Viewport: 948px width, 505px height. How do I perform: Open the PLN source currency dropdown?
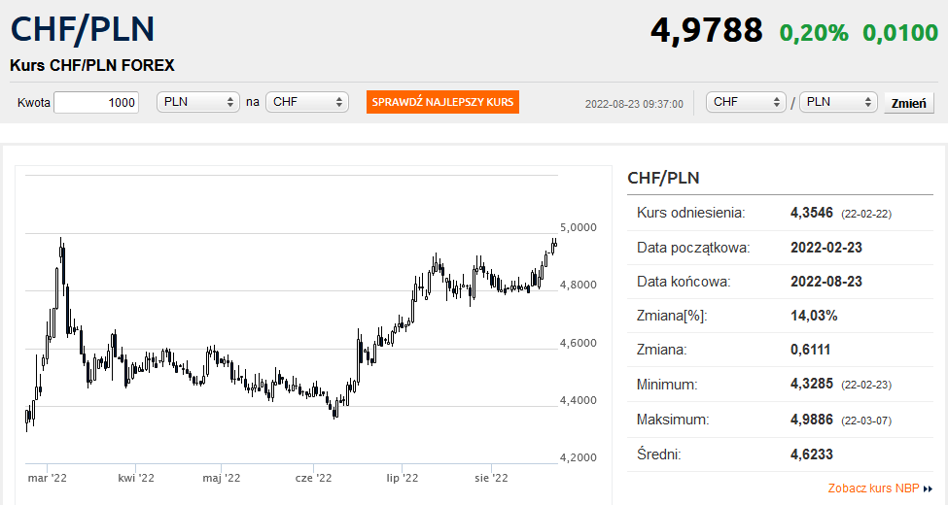(x=198, y=102)
